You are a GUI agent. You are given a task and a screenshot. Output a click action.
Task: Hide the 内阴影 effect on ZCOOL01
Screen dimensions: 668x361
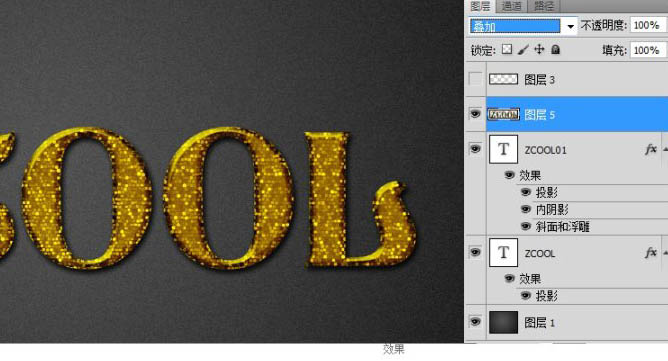[526, 209]
